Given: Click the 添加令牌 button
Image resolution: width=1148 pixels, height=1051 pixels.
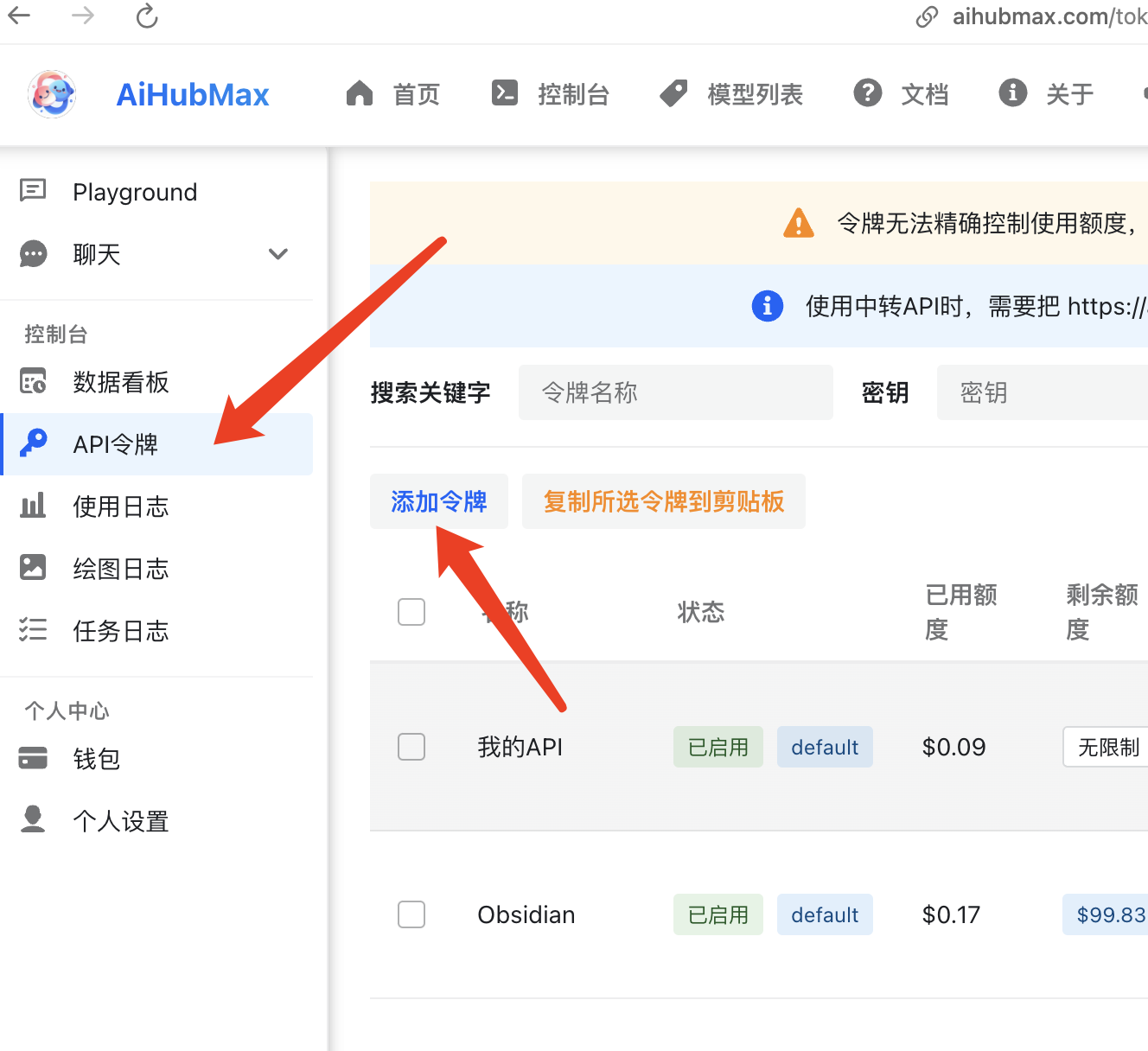Looking at the screenshot, I should [439, 501].
